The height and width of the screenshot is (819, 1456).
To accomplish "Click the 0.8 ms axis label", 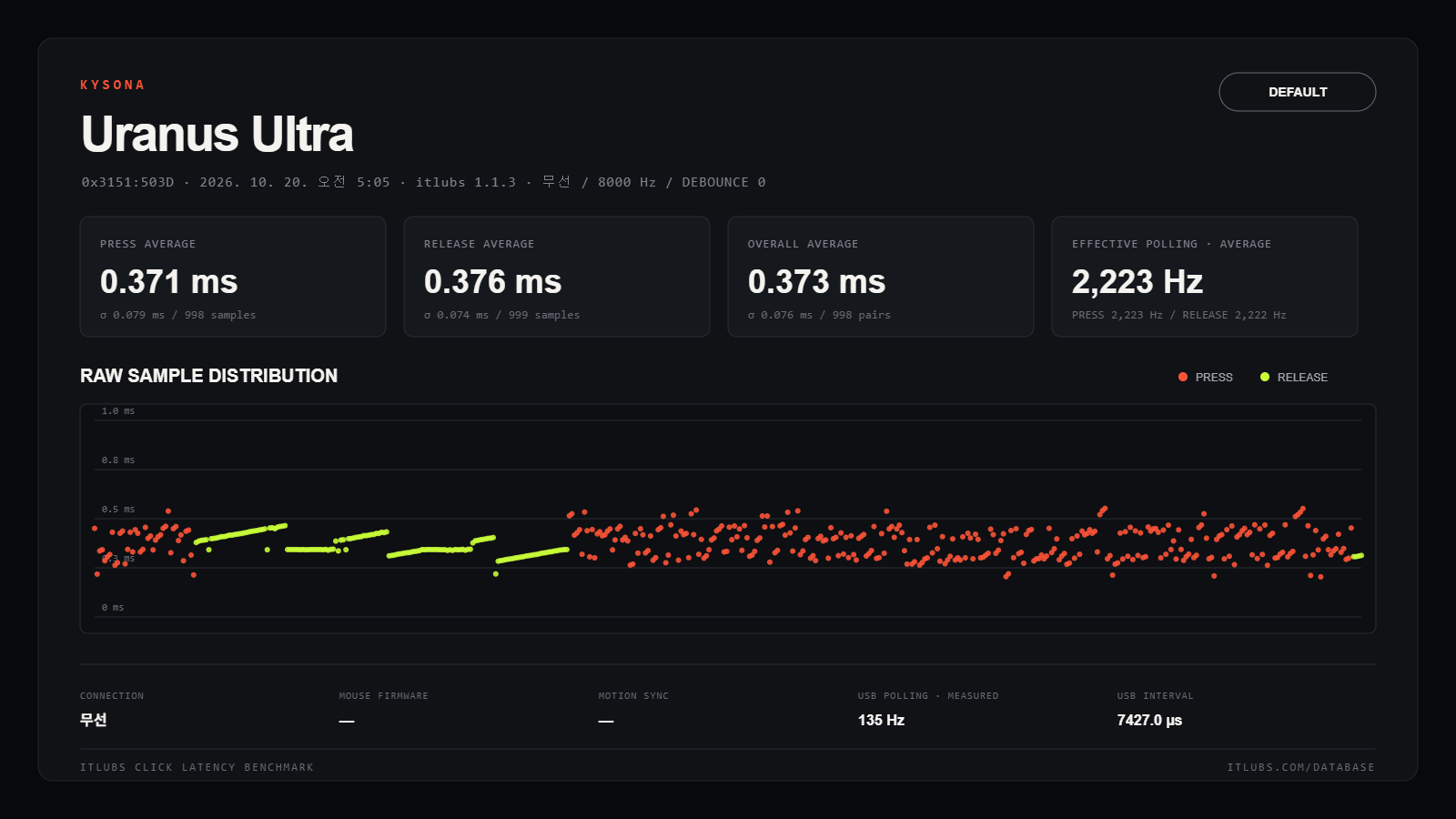I will coord(118,460).
